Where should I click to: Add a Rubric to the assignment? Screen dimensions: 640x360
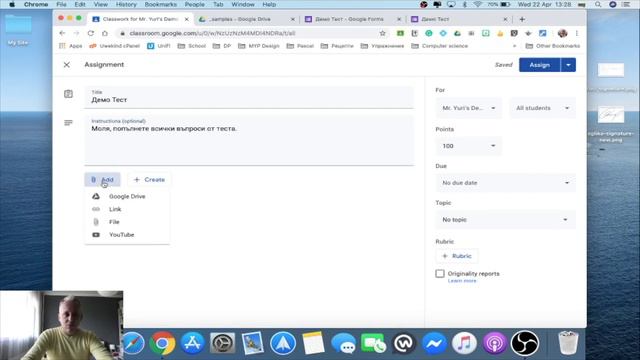coord(457,256)
